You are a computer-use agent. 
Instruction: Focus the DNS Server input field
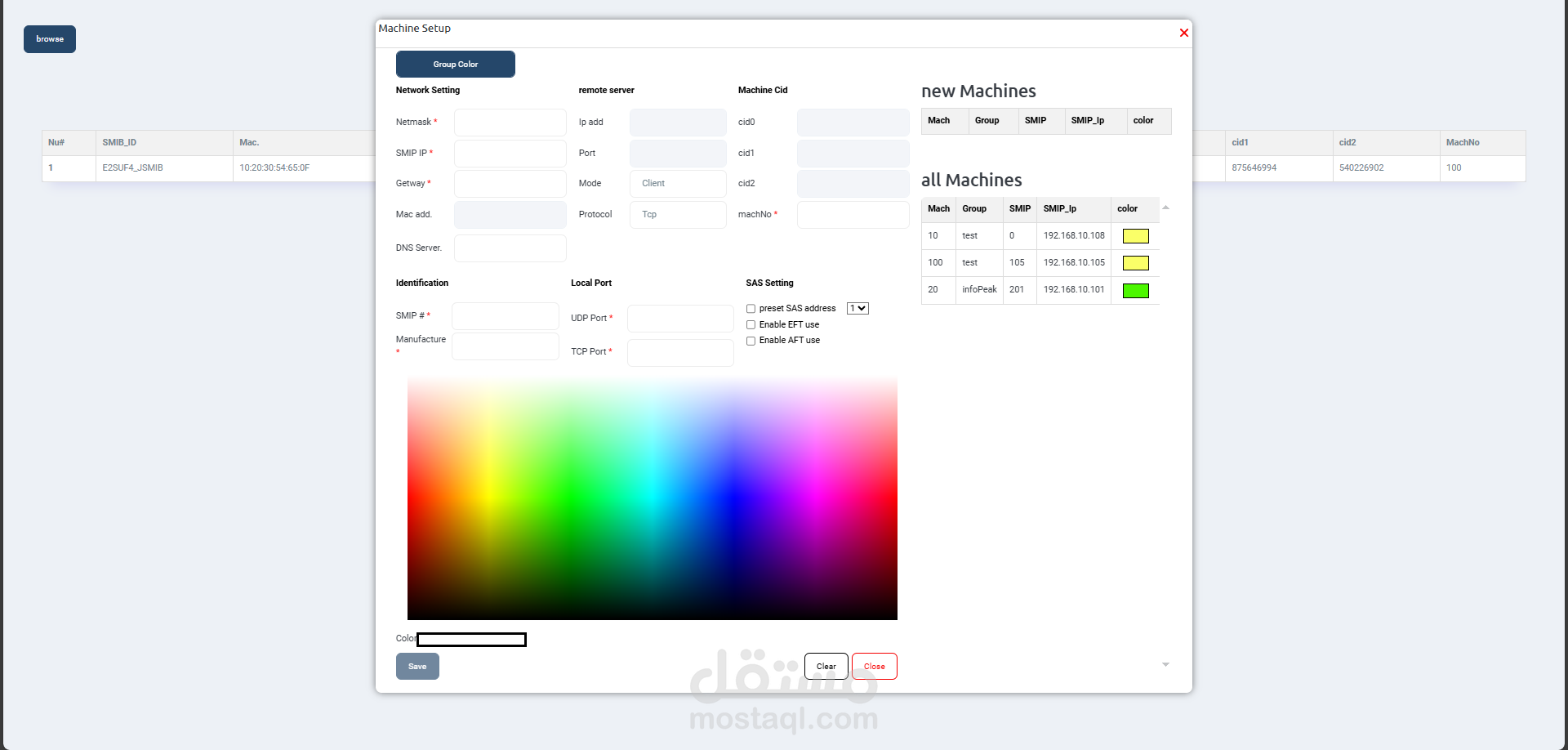click(x=510, y=248)
